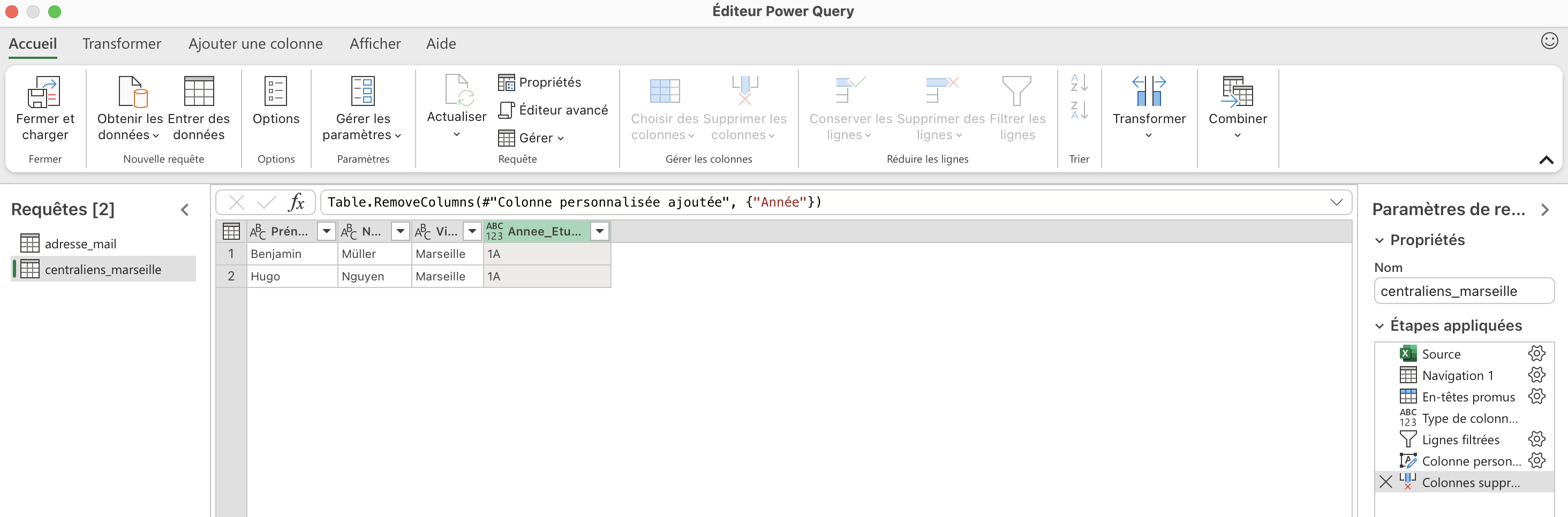Select the adresse_mail query
1568x517 pixels.
pos(103,244)
